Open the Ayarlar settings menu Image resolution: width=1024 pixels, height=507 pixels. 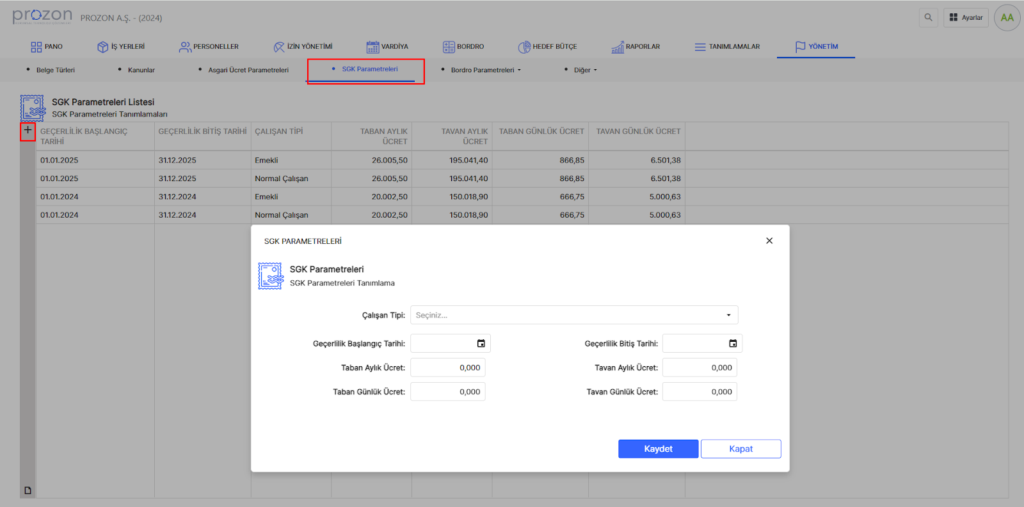[x=965, y=18]
